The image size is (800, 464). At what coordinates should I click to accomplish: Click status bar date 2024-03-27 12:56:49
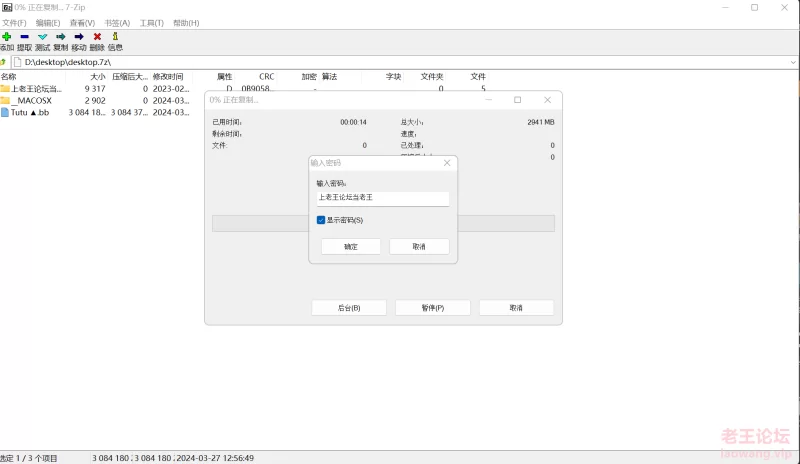(215, 458)
